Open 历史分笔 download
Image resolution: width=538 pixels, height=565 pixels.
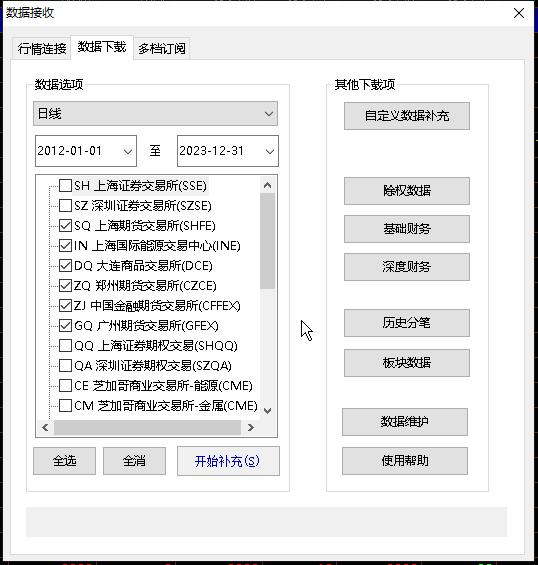point(407,323)
